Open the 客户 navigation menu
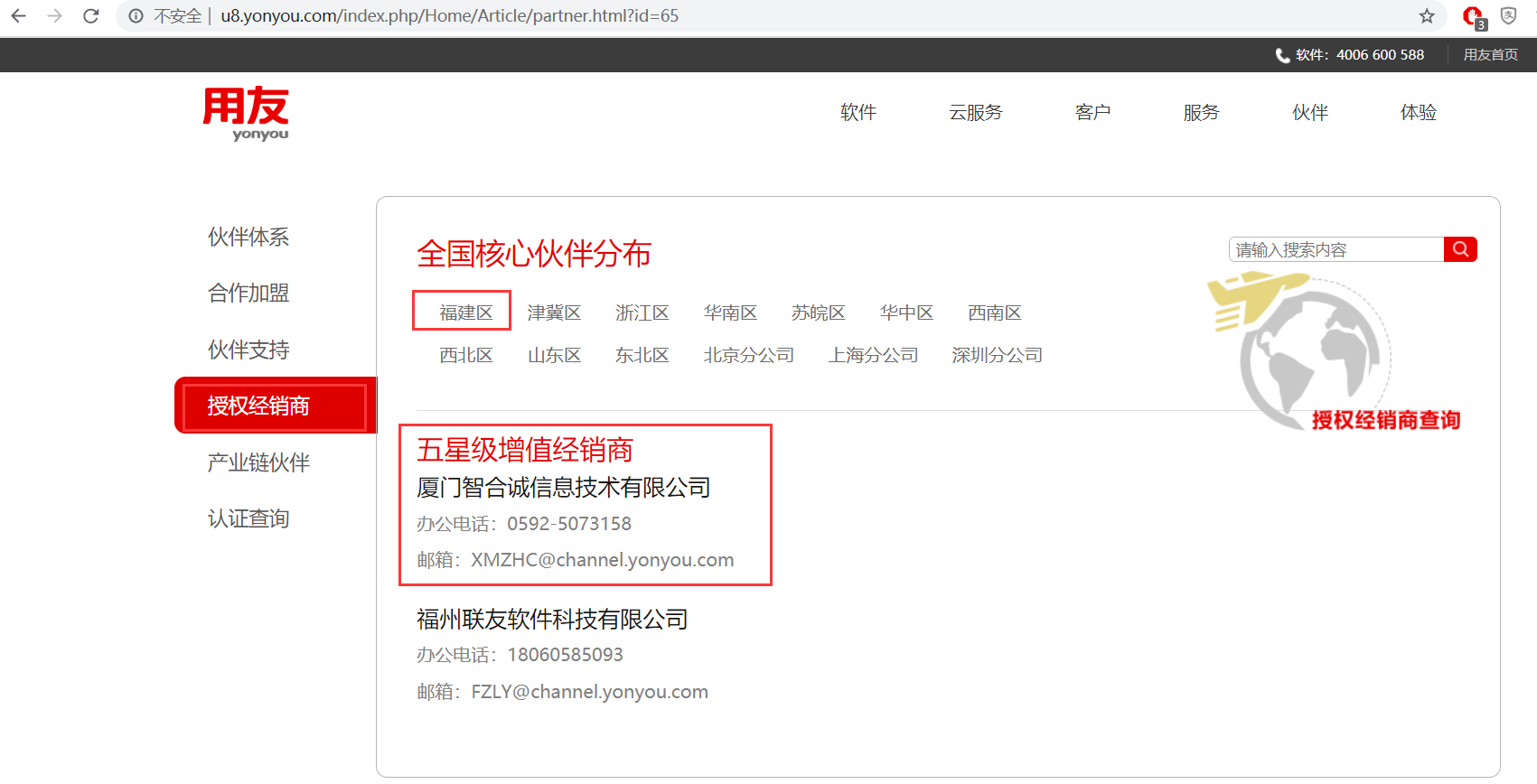Viewport: 1537px width, 784px height. point(1093,112)
